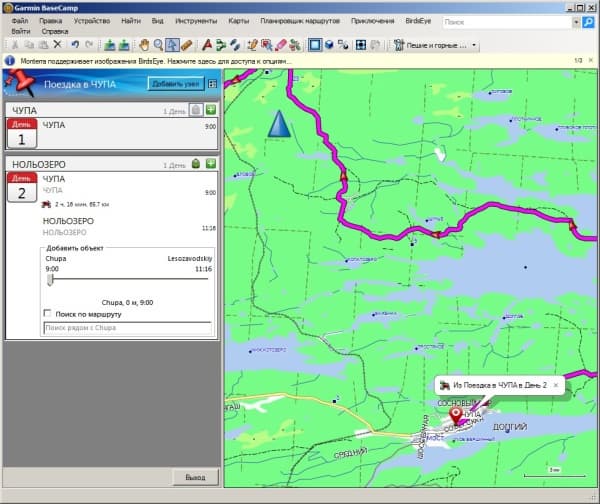Viewport: 600px width, 504px height.
Task: Click the info icon on BirdsEye bar
Action: [x=10, y=61]
